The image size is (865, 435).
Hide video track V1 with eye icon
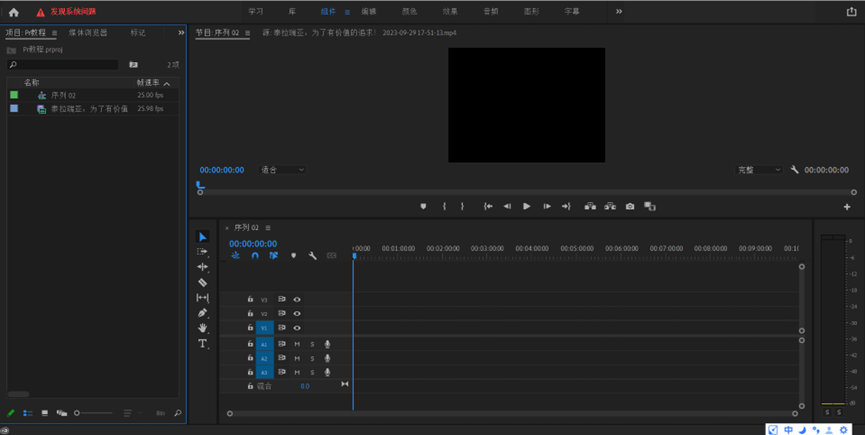(297, 328)
